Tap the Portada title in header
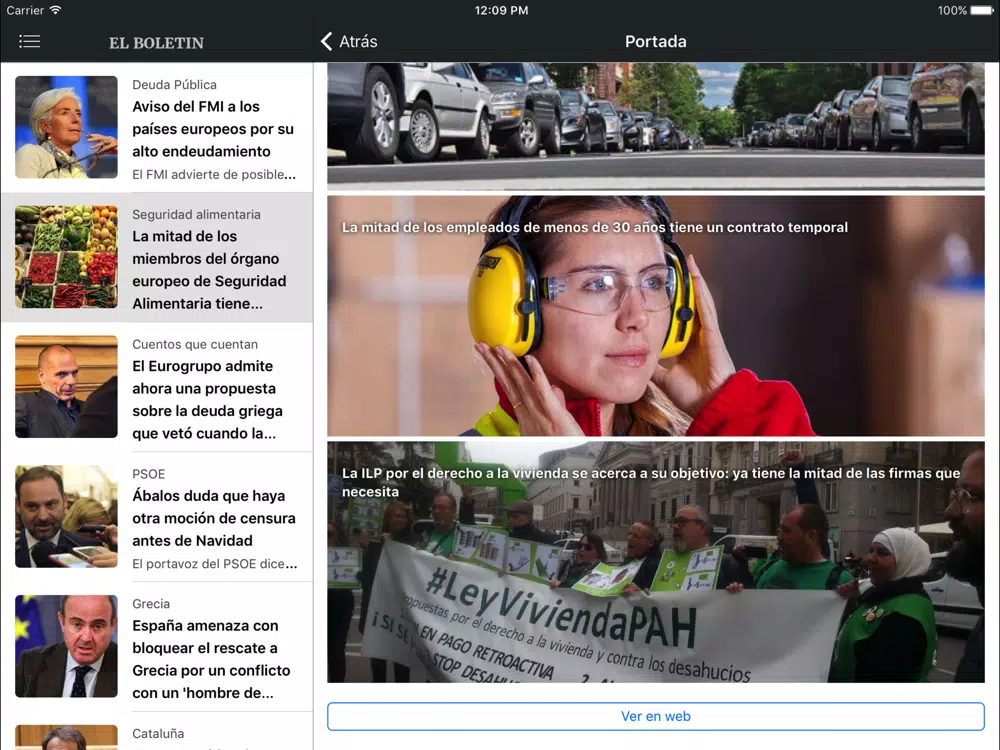The width and height of the screenshot is (1000, 750). tap(656, 41)
